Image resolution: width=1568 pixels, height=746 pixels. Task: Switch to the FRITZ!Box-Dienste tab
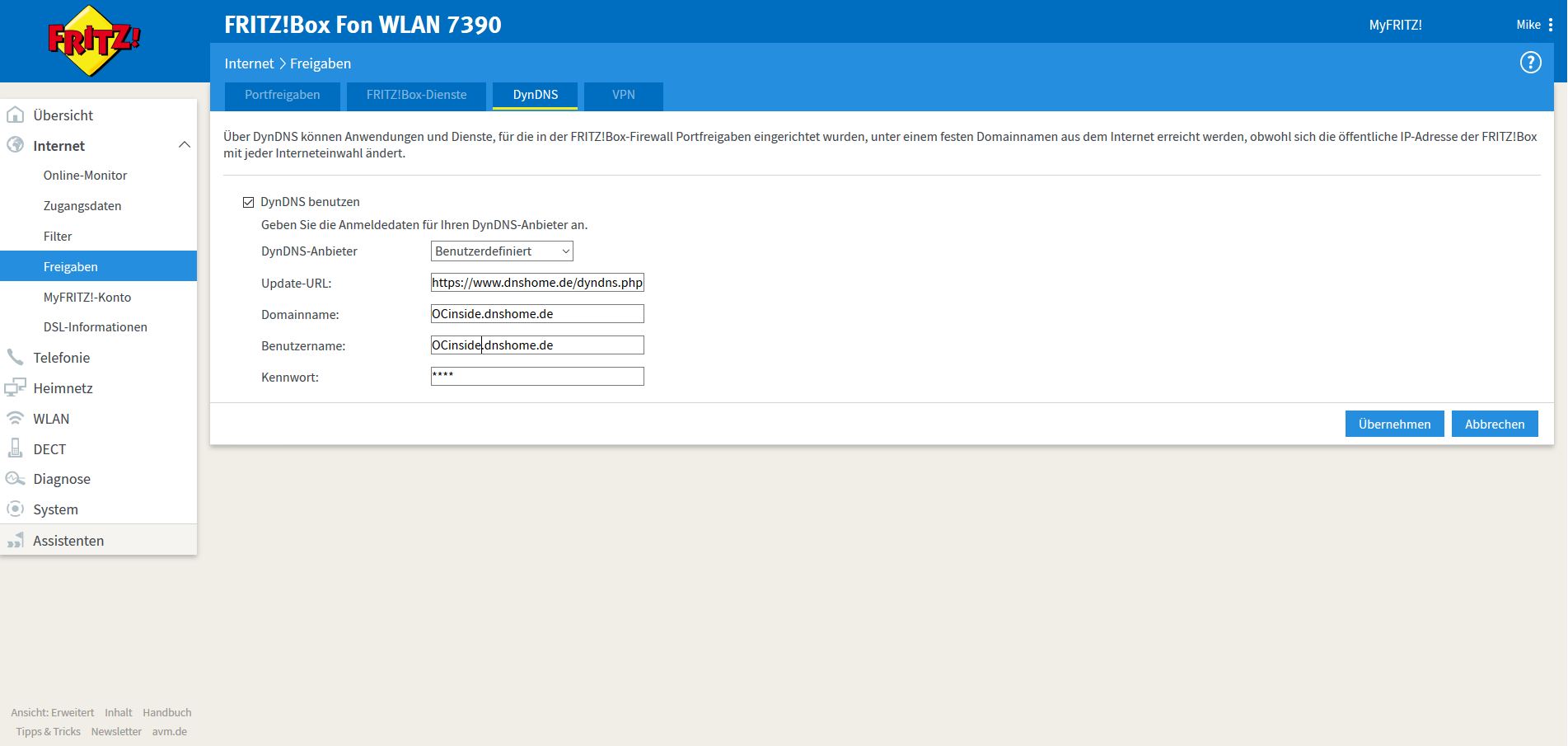[416, 95]
